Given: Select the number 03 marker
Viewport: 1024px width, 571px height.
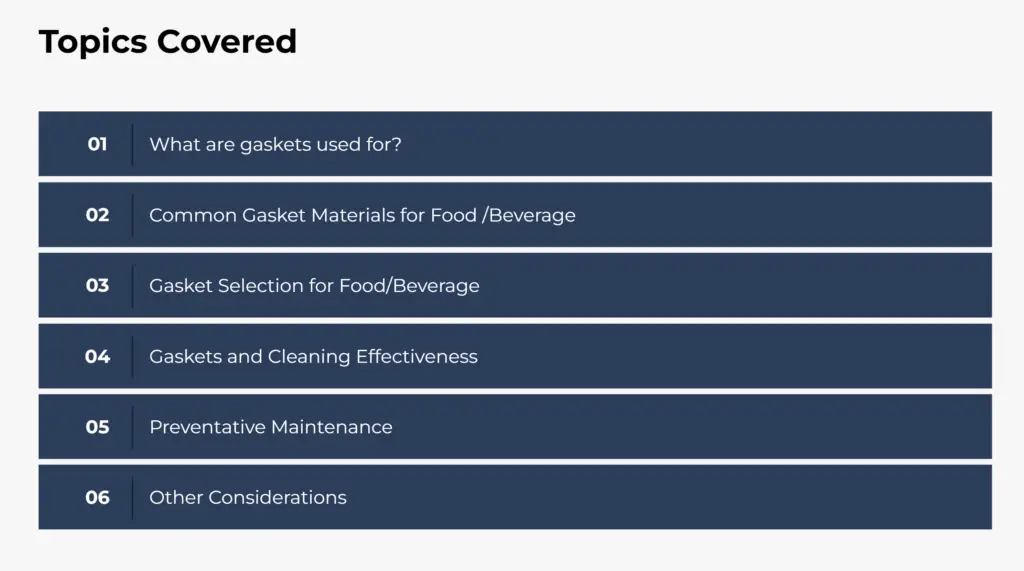Looking at the screenshot, I should 97,286.
